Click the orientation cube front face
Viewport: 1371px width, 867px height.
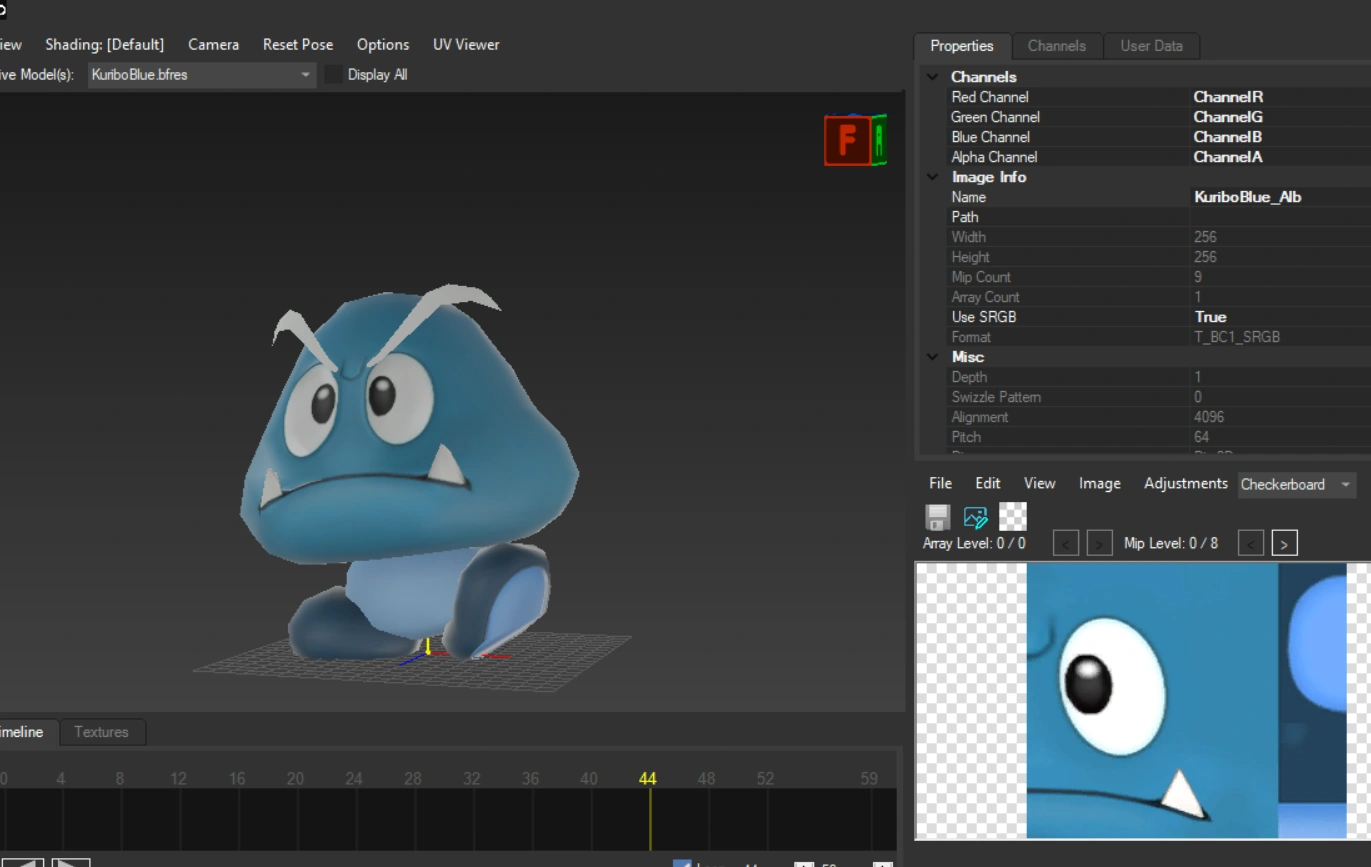846,140
